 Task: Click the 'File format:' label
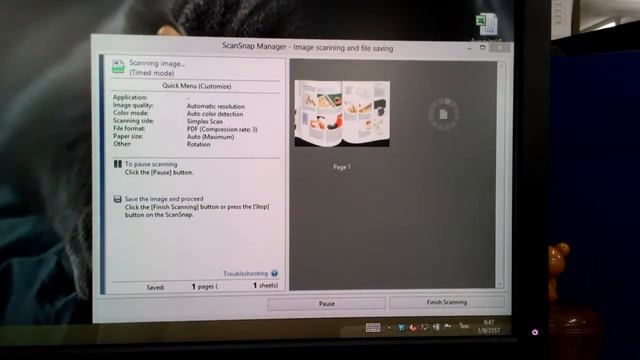[x=129, y=128]
